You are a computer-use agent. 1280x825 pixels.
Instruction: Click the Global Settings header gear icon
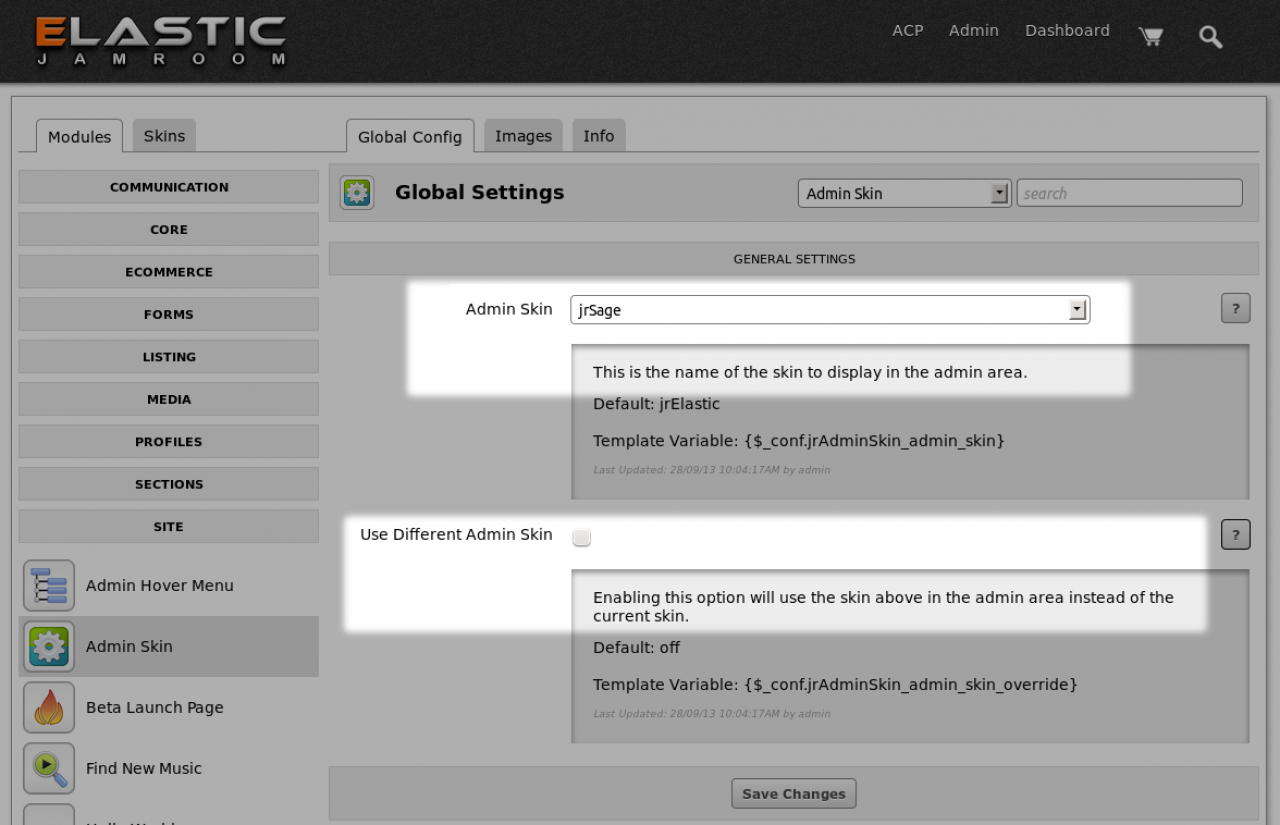click(357, 193)
